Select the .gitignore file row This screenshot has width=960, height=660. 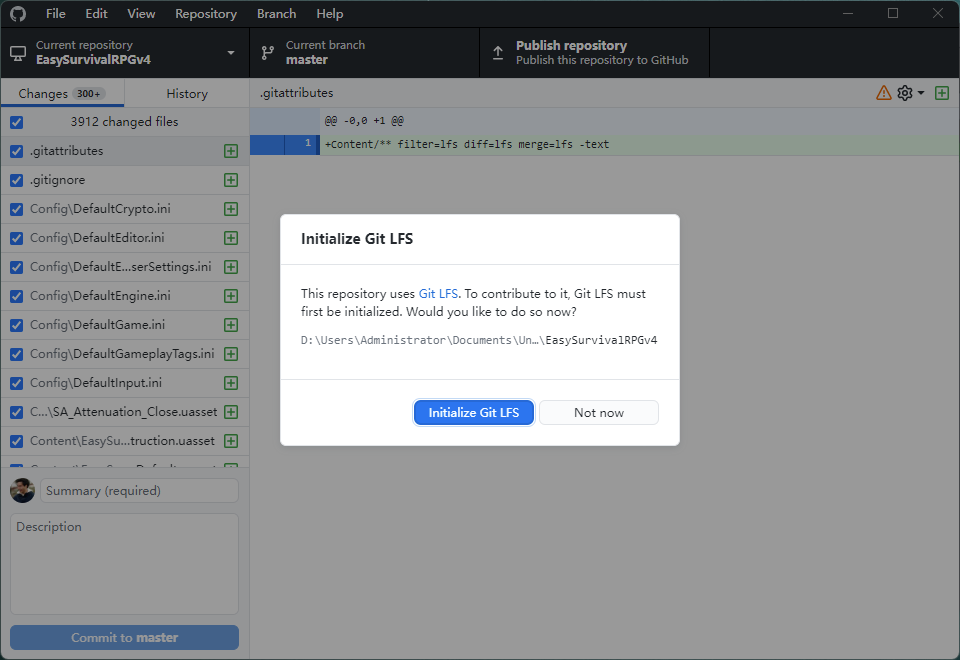coord(125,180)
